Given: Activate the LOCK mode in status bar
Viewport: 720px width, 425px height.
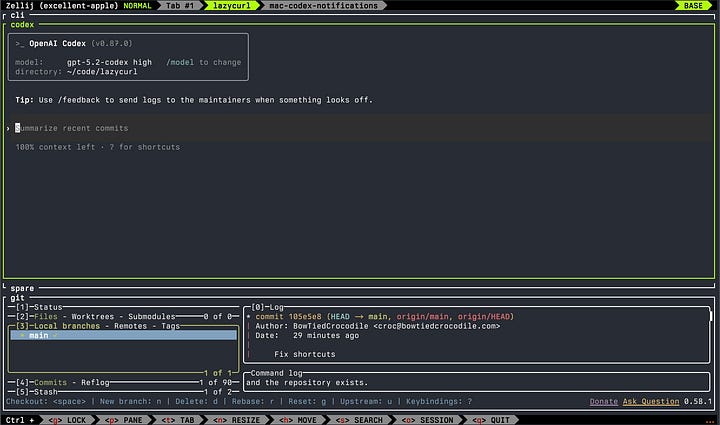Looking at the screenshot, I should pos(68,420).
